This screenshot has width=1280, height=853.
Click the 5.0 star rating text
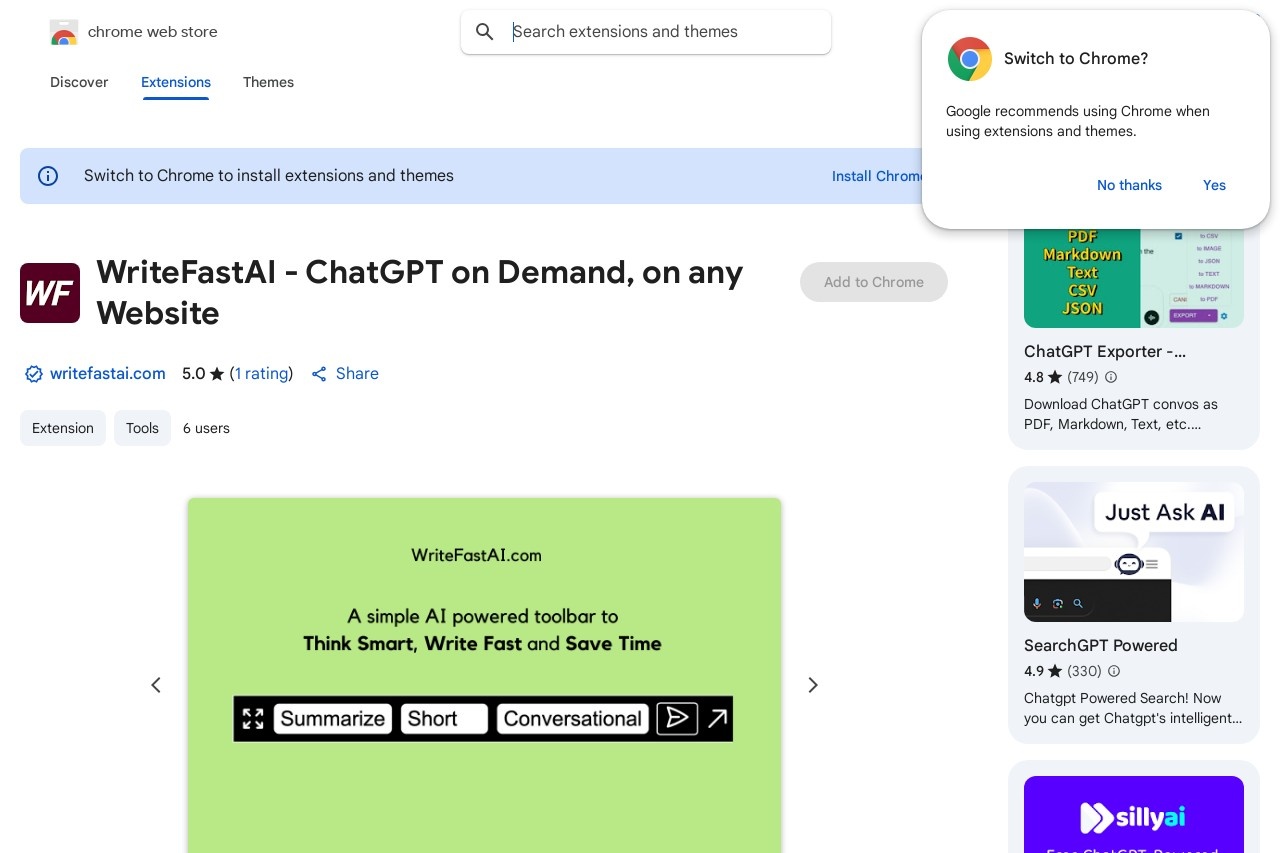(x=203, y=374)
